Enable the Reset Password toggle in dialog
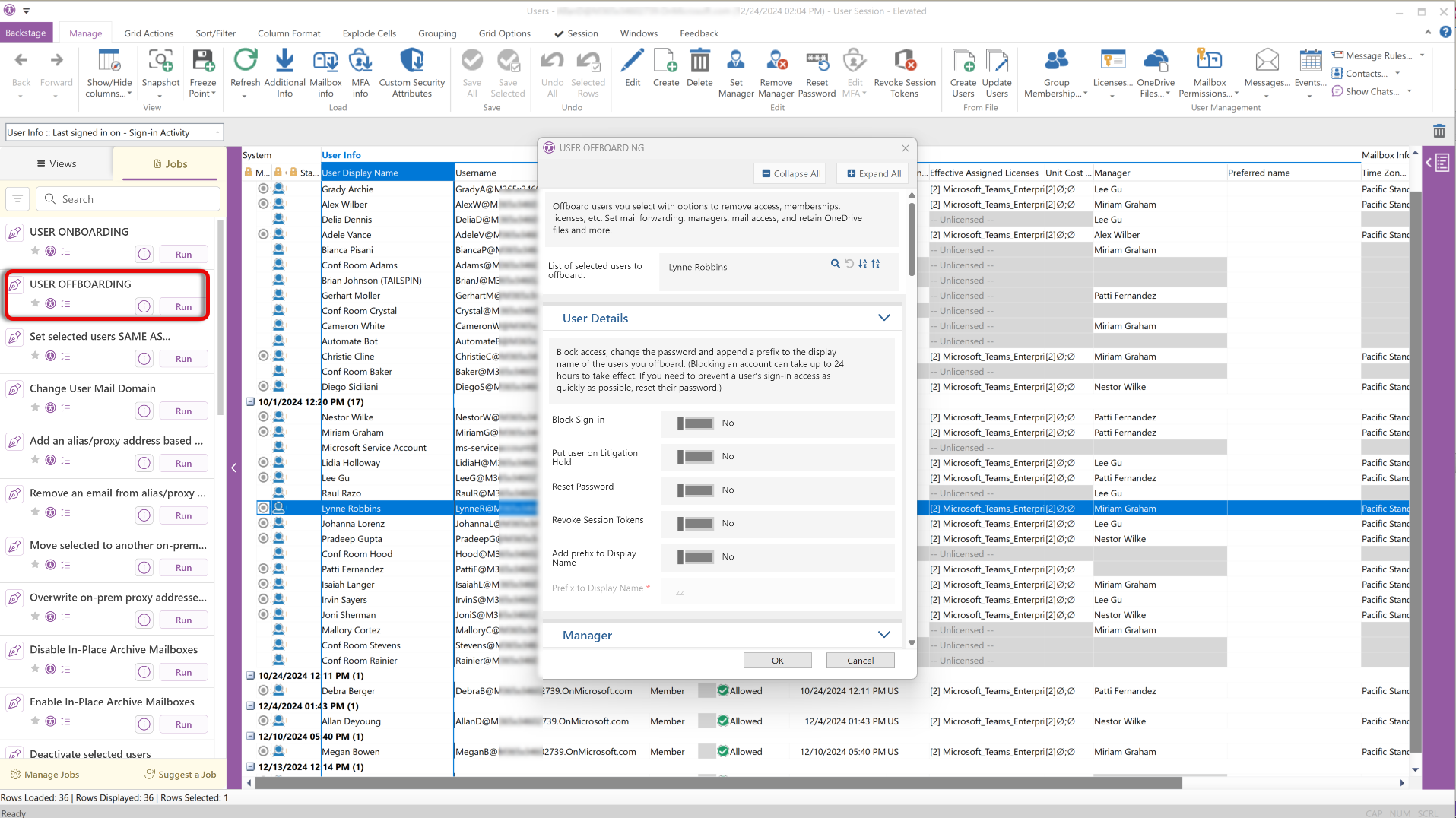The image size is (1456, 818). [696, 490]
